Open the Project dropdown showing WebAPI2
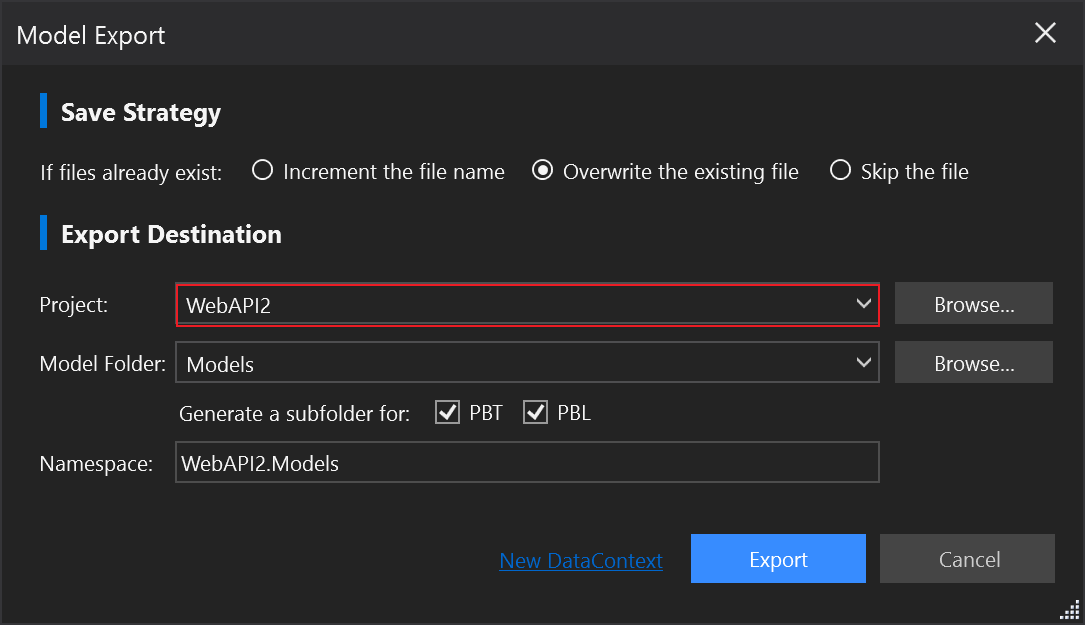 point(527,305)
